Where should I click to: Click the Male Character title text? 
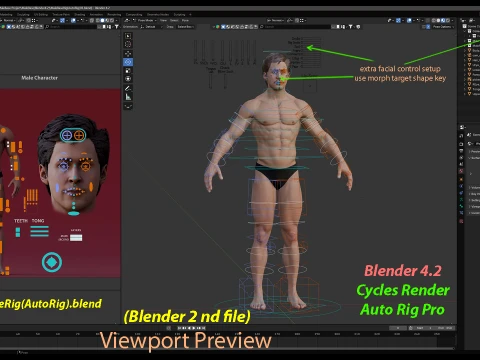[x=39, y=78]
